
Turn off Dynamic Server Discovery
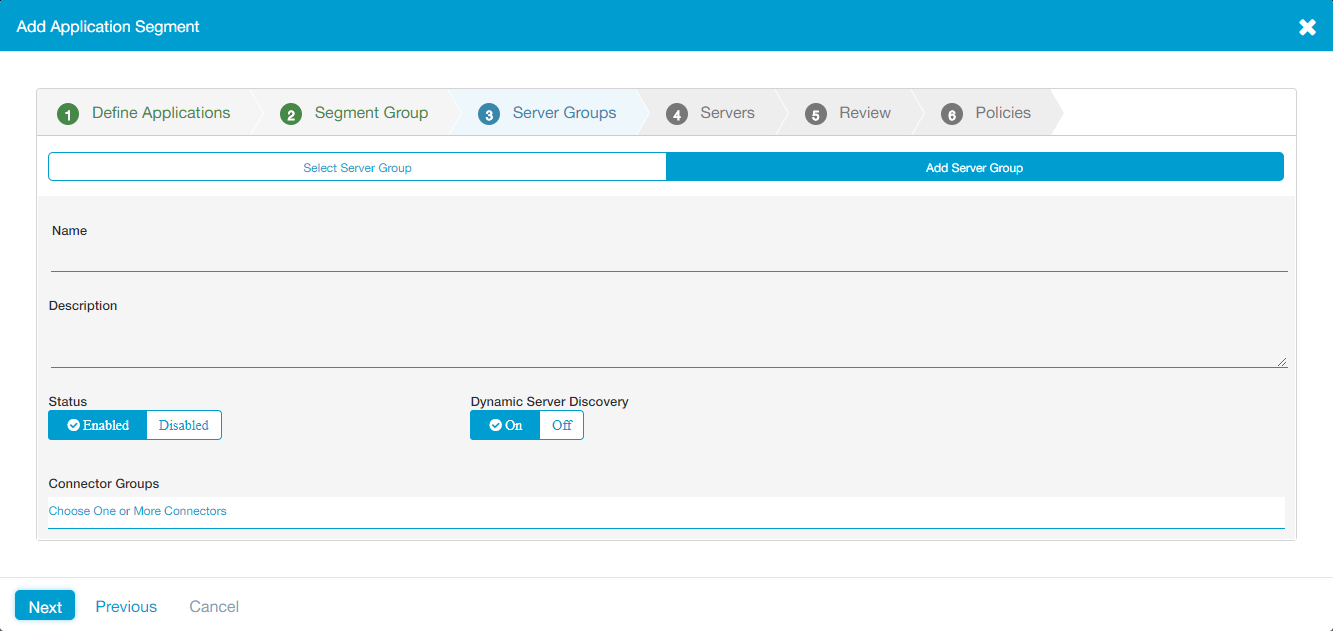click(561, 424)
